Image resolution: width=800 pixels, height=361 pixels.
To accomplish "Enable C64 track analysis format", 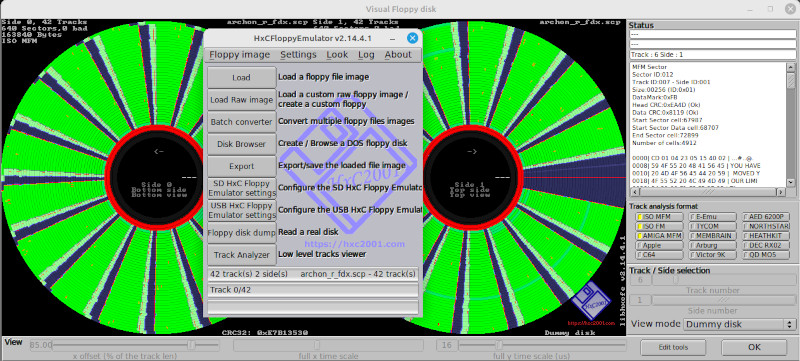I will [660, 255].
